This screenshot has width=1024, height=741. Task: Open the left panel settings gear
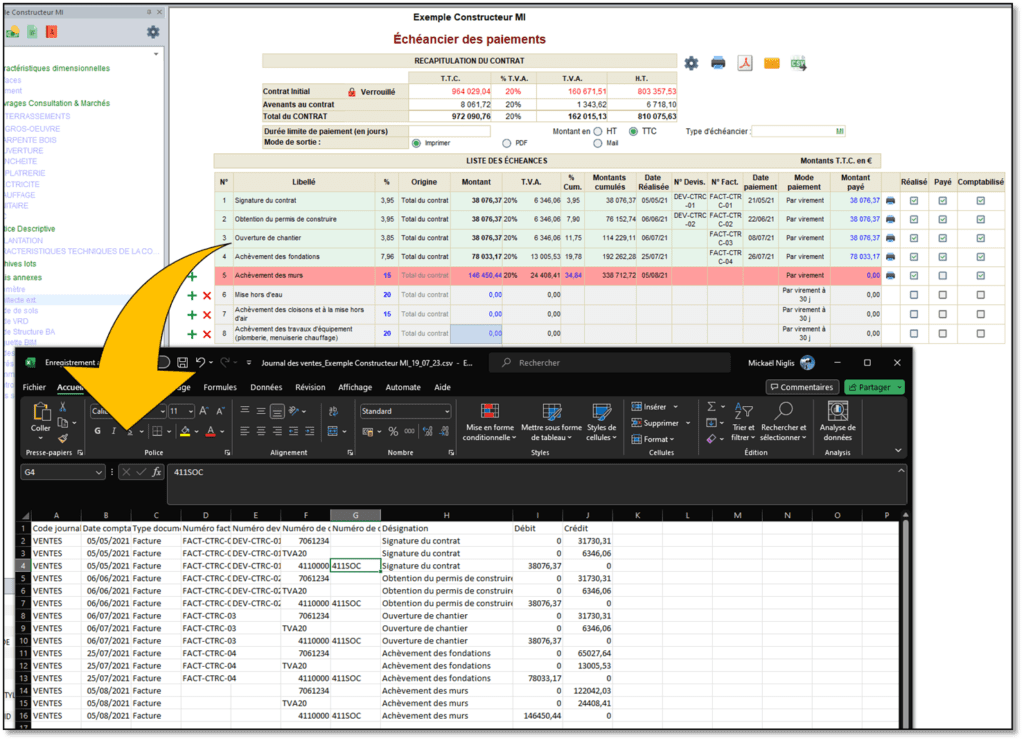tap(153, 32)
